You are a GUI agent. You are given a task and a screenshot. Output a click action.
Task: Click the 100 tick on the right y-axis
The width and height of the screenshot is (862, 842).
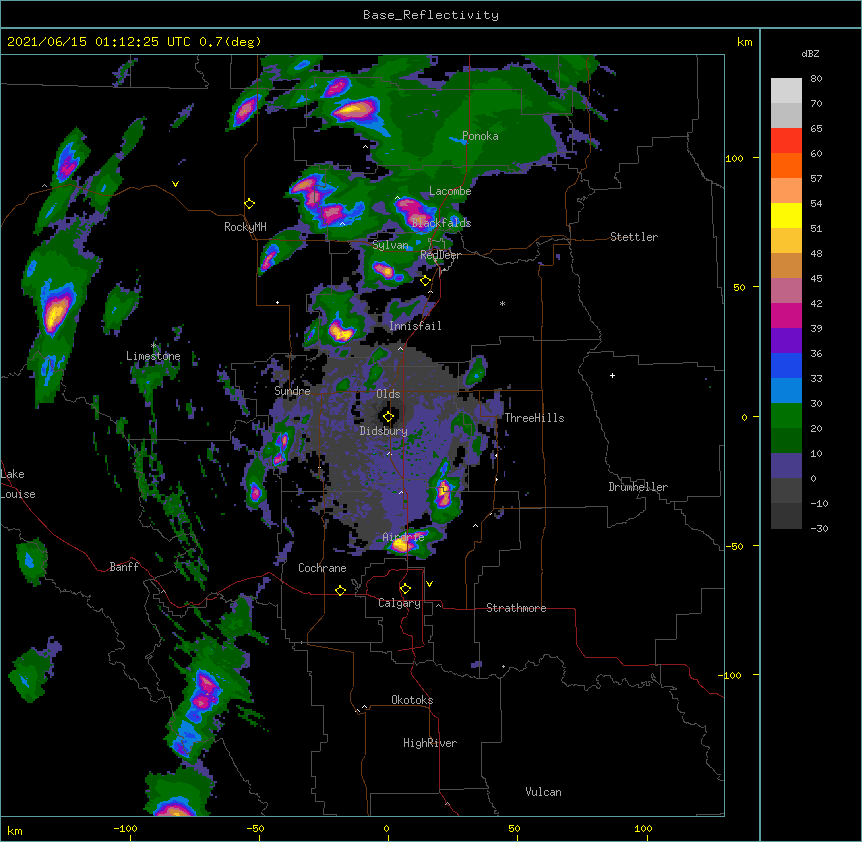pyautogui.click(x=734, y=158)
